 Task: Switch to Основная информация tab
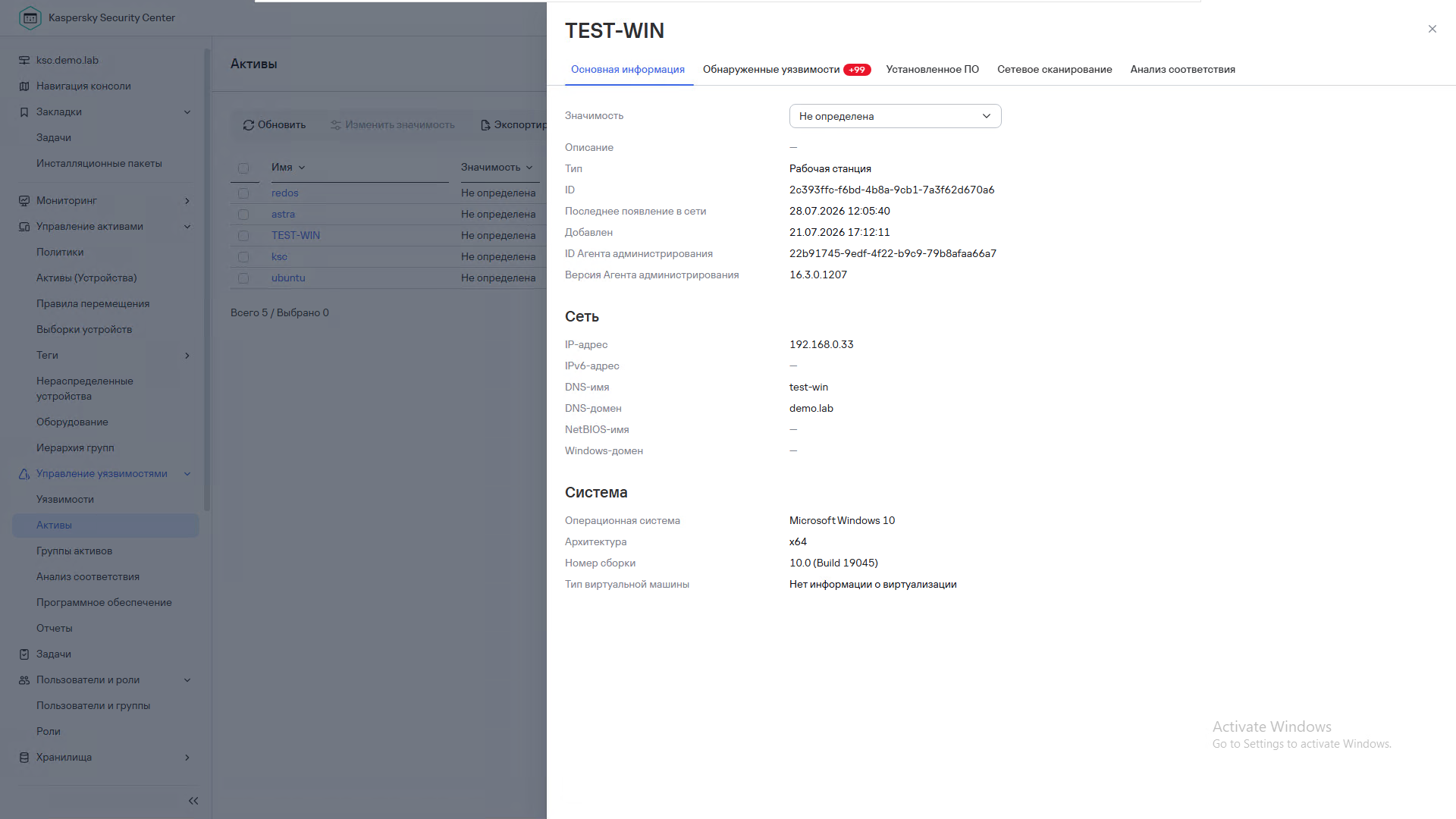(628, 70)
